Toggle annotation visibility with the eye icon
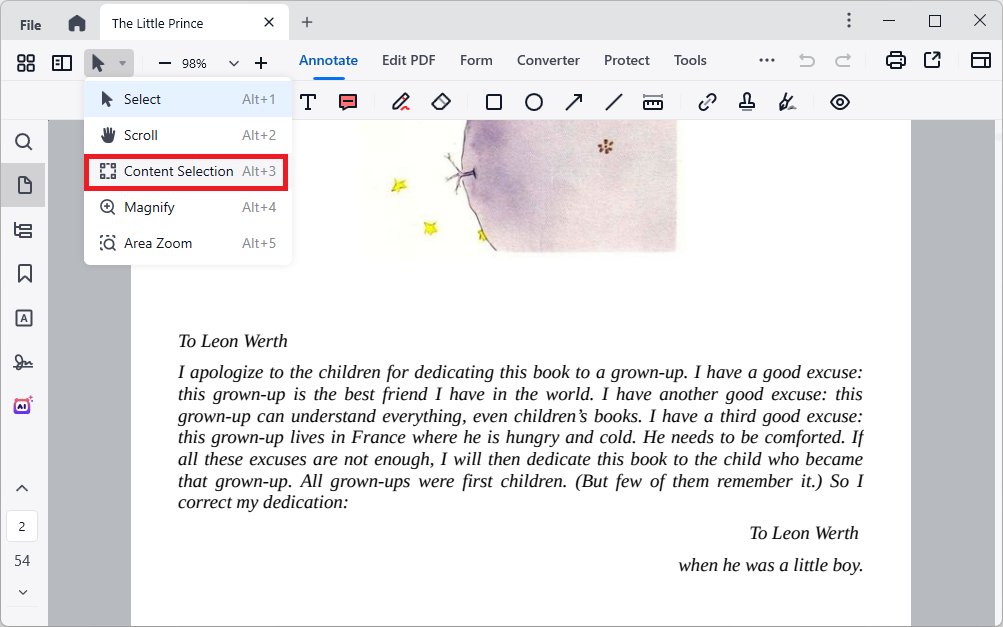This screenshot has width=1003, height=627. click(839, 101)
